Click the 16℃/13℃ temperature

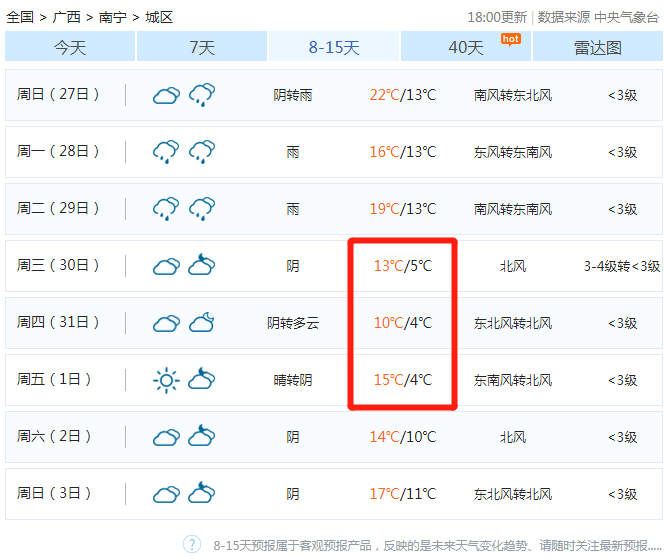403,152
